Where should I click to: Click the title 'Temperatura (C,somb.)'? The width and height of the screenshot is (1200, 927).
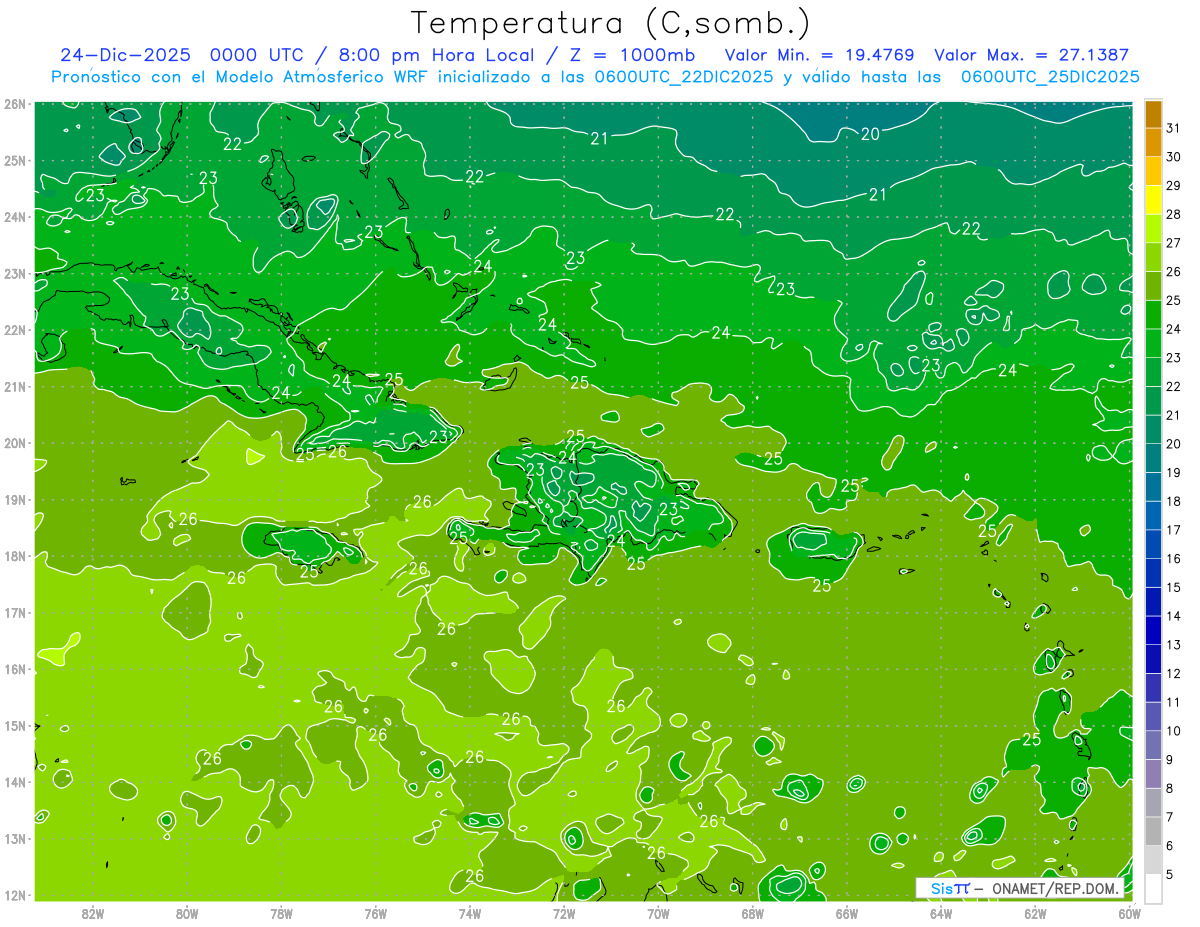point(610,23)
